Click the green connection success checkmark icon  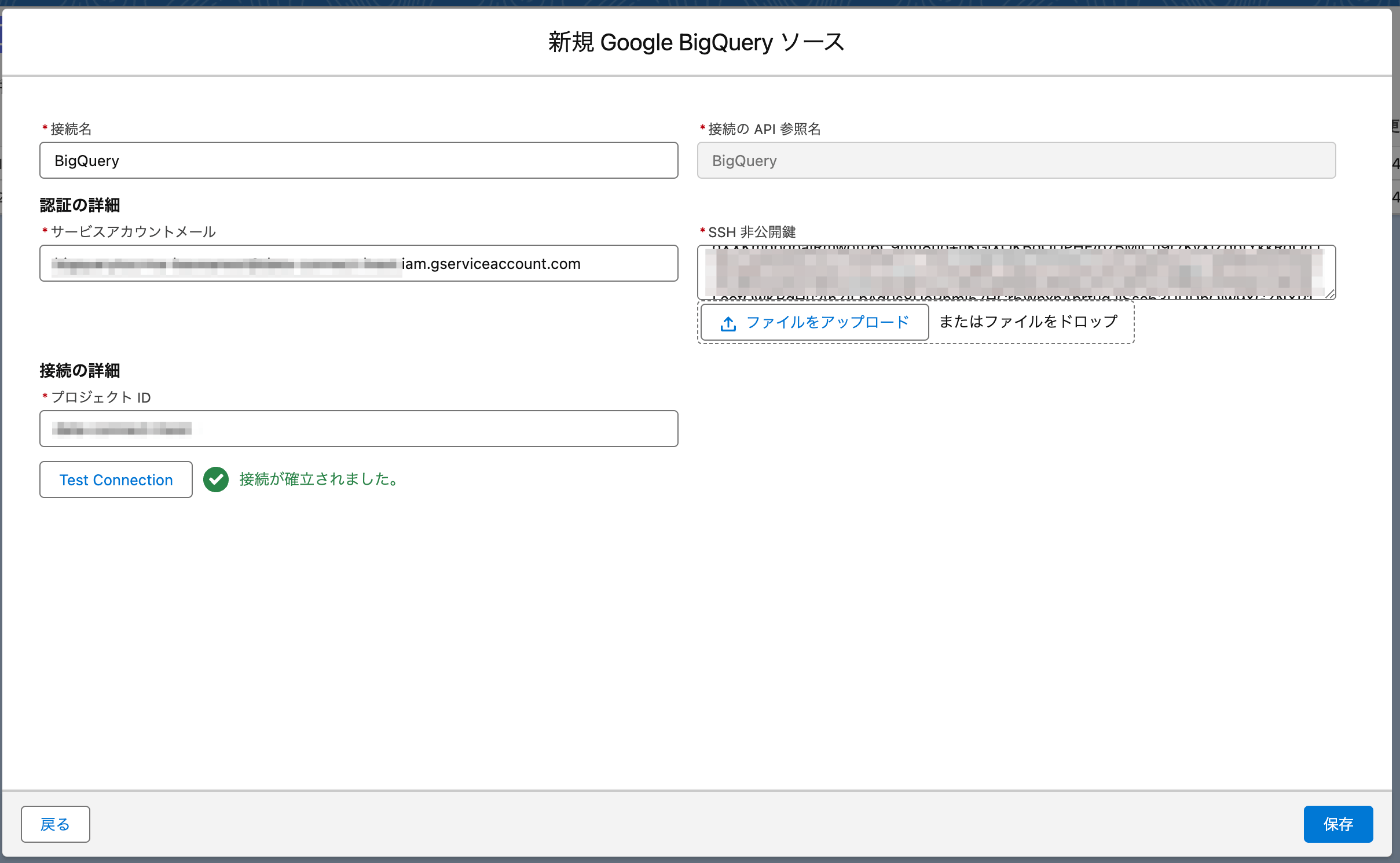[216, 480]
